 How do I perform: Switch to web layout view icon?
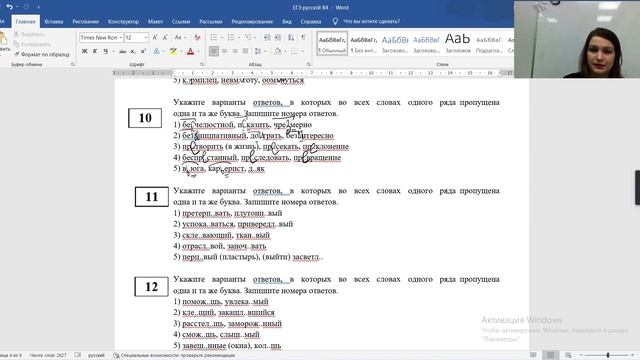(569, 355)
